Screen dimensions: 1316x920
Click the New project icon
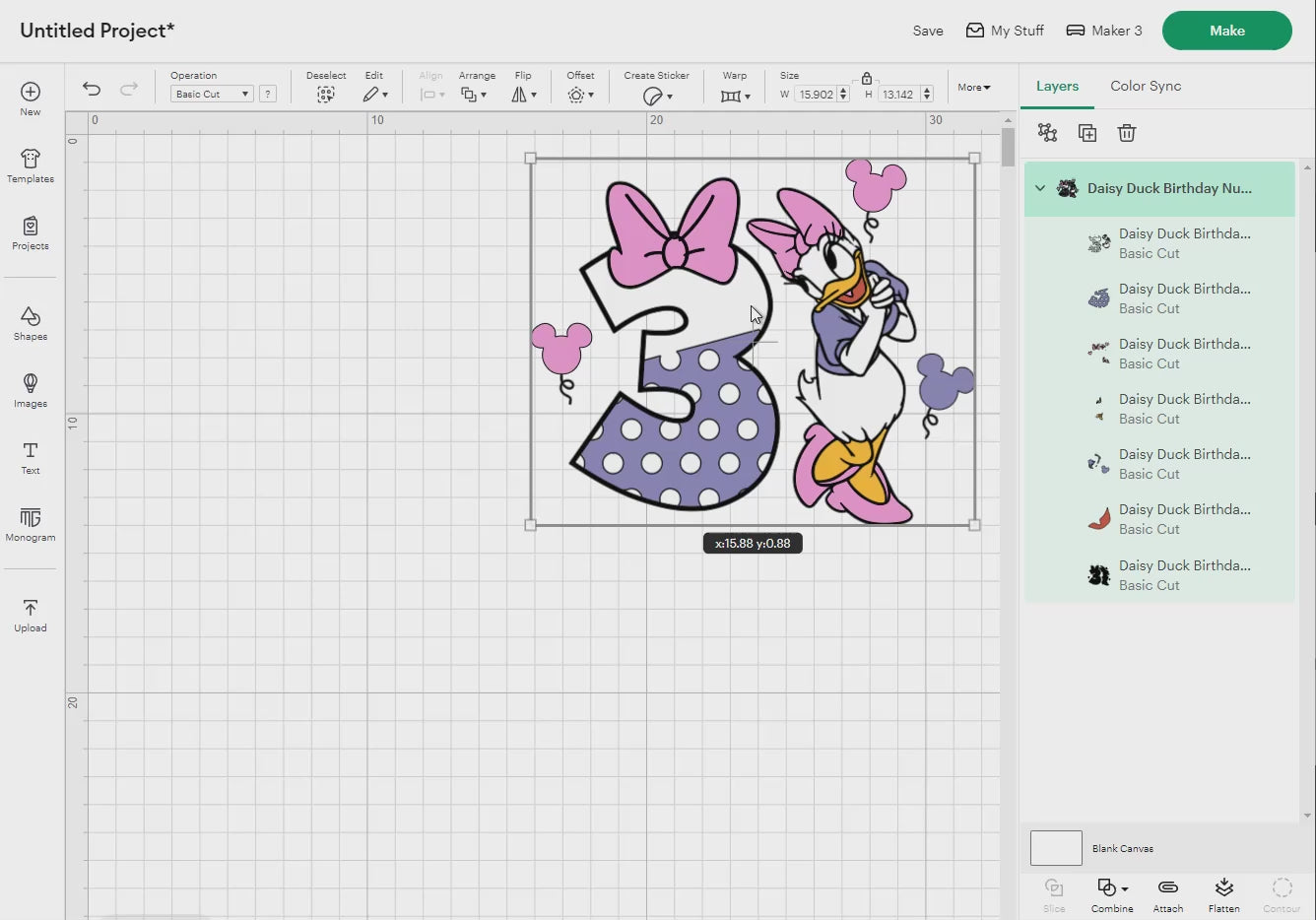coord(31,92)
